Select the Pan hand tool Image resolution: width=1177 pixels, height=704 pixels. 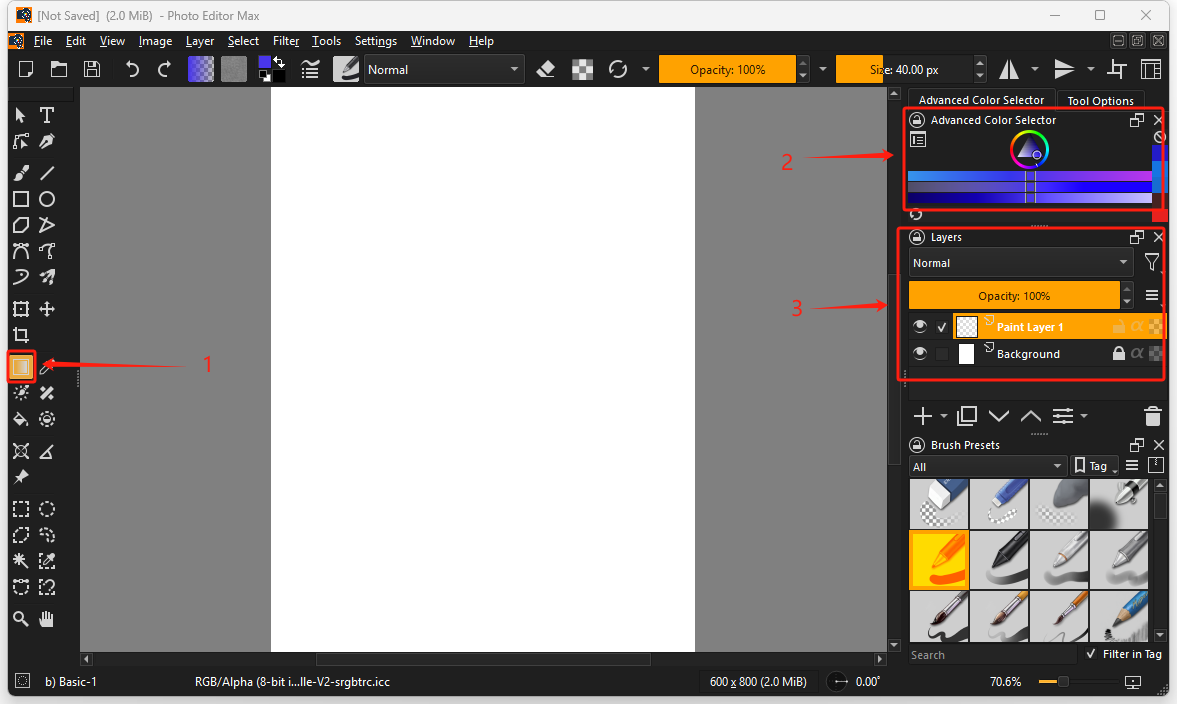47,618
